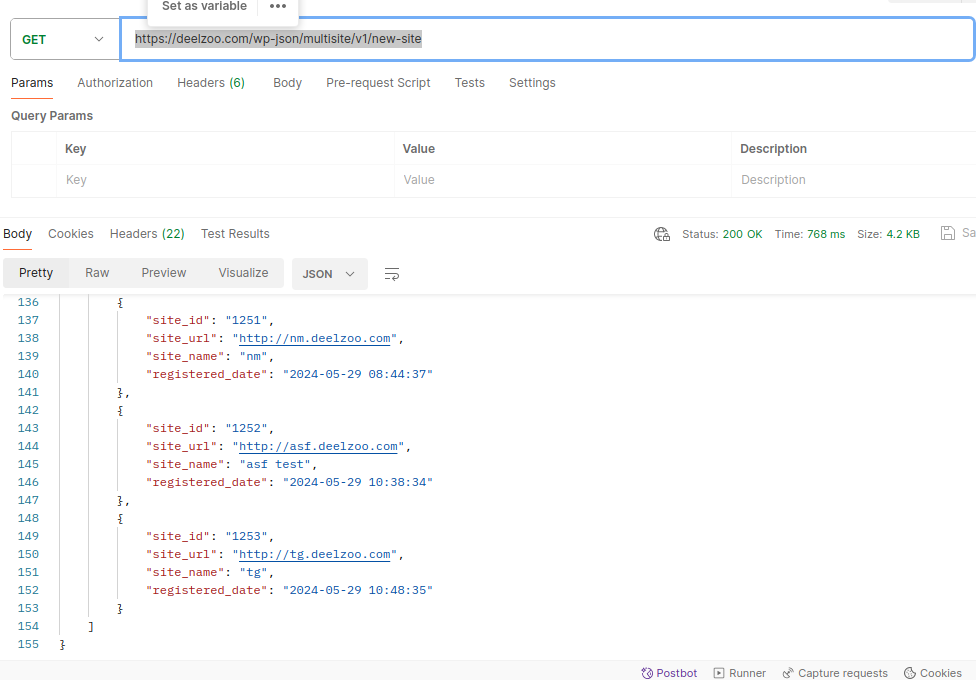Open Runner in the bottom bar
Image resolution: width=976 pixels, height=680 pixels.
point(739,673)
